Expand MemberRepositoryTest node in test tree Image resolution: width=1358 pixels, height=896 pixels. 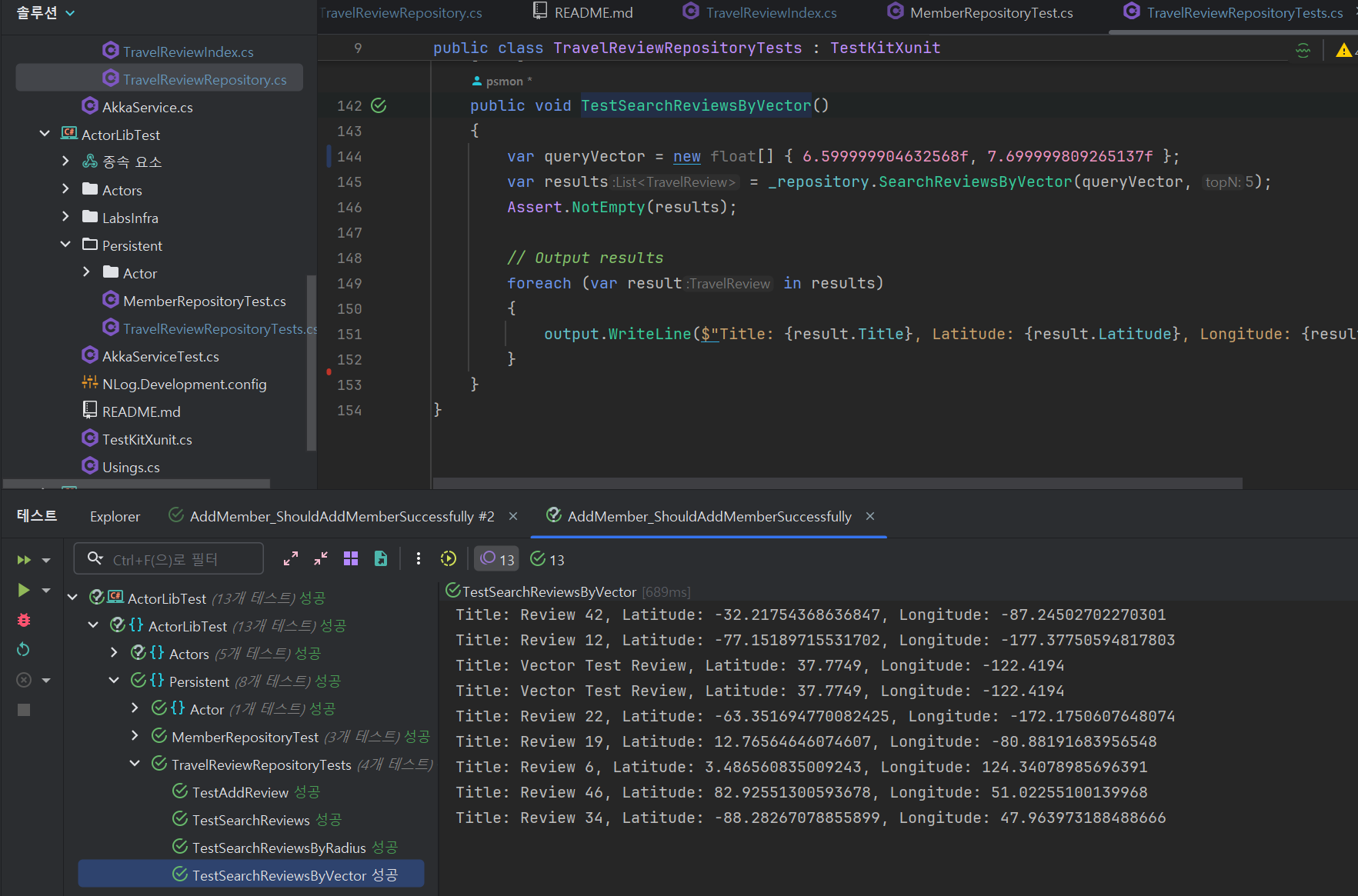click(x=135, y=737)
